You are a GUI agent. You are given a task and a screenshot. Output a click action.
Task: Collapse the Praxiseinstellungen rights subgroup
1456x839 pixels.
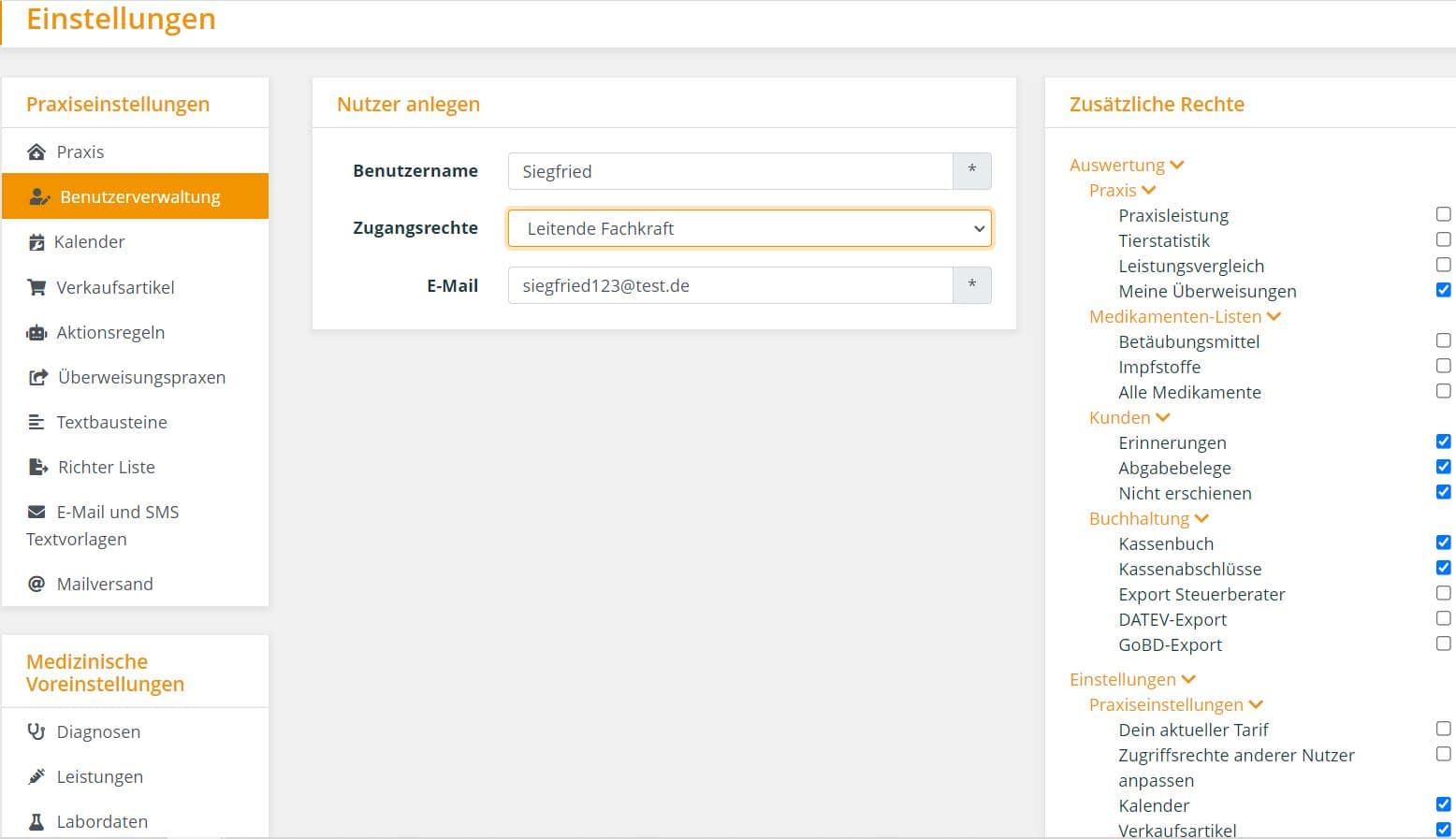(1176, 704)
